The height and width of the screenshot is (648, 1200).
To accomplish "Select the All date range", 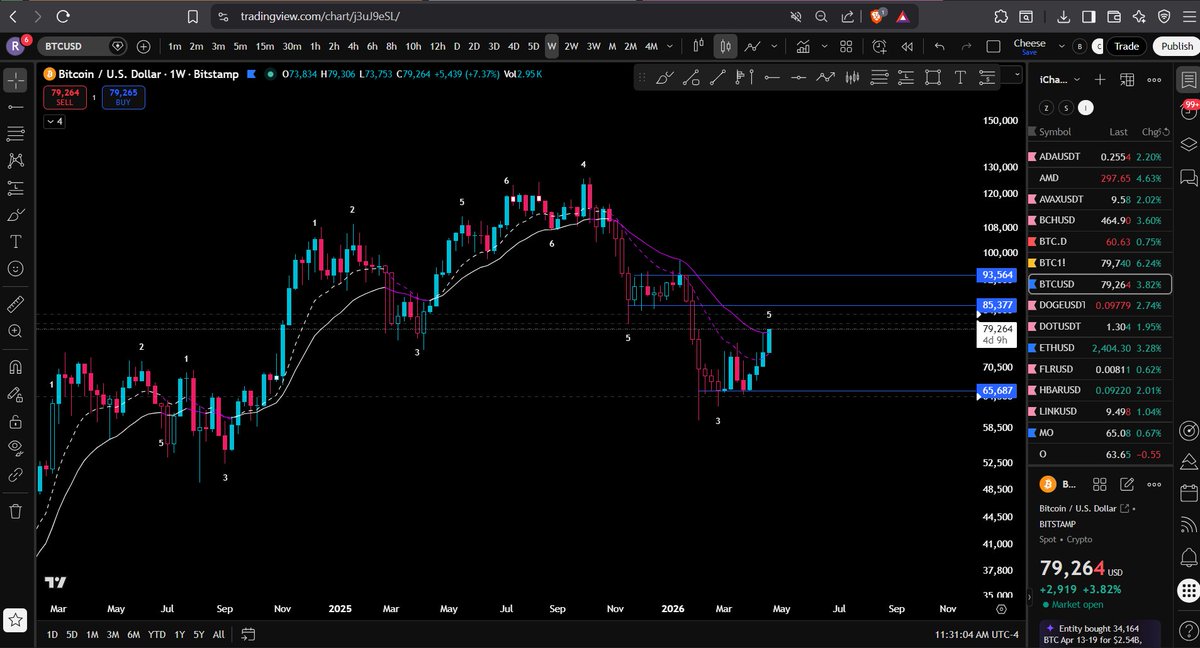I will (218, 634).
